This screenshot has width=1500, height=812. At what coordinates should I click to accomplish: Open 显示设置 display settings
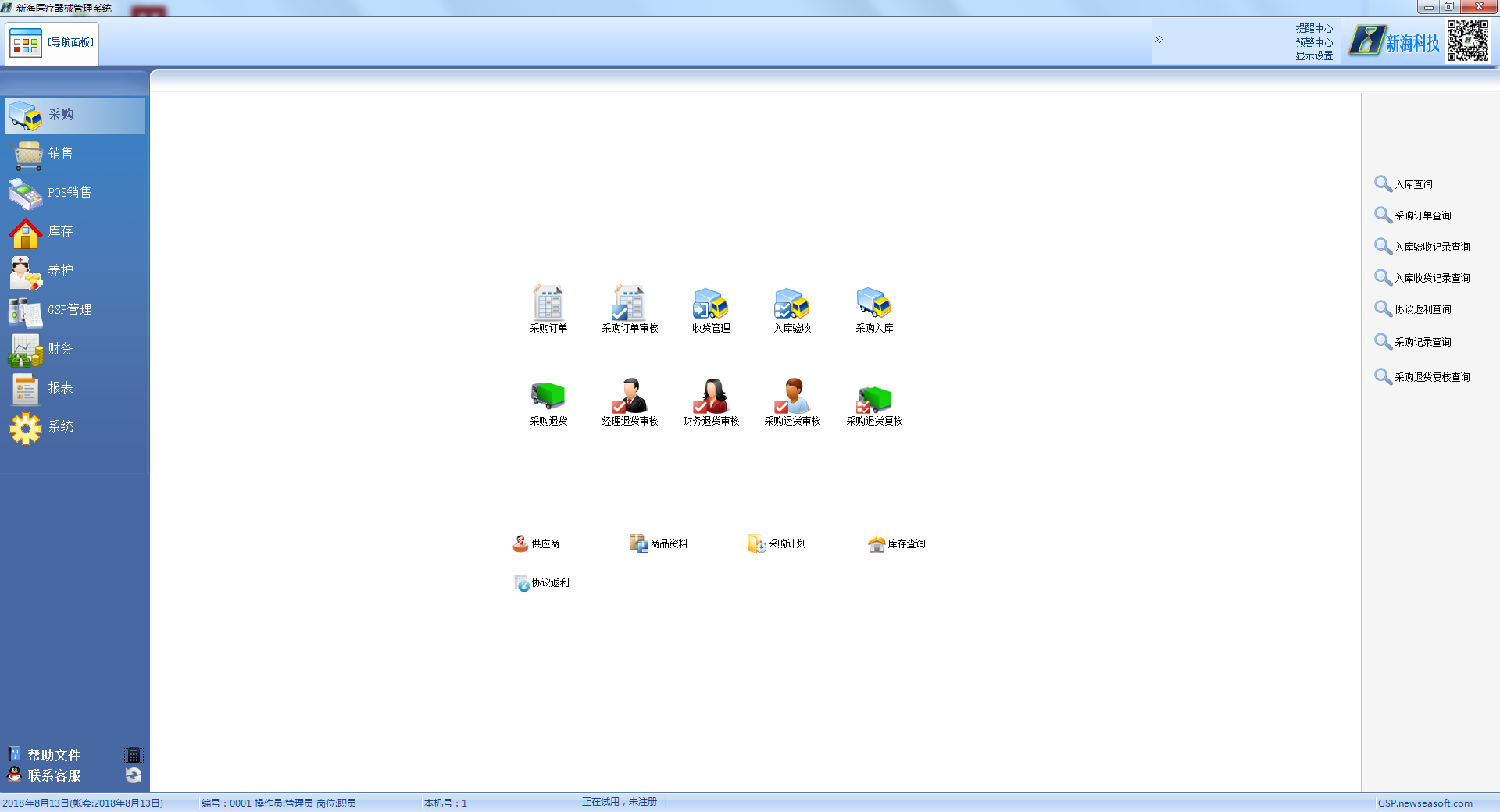pyautogui.click(x=1314, y=56)
